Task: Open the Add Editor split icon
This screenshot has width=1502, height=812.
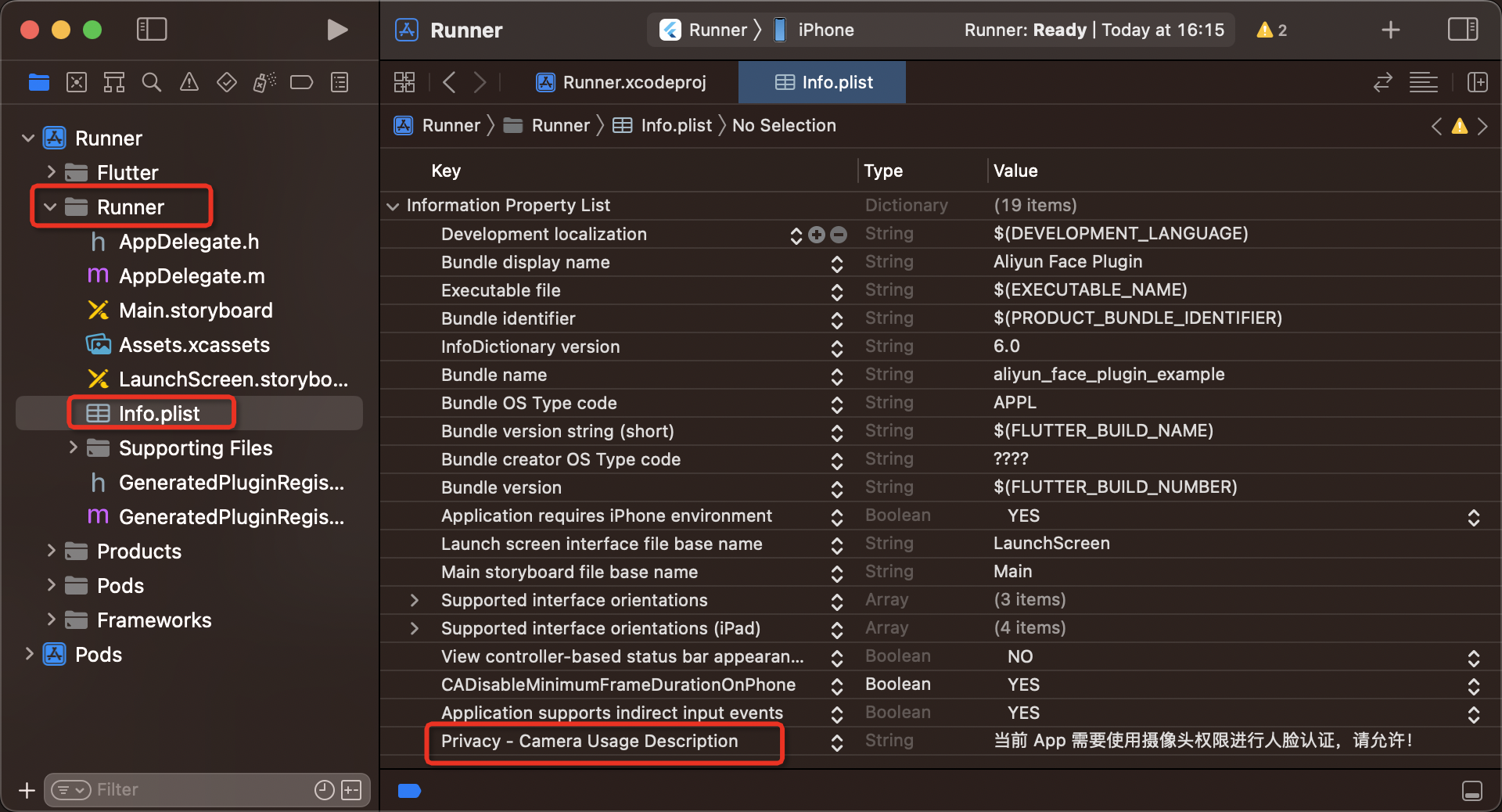Action: point(1478,82)
